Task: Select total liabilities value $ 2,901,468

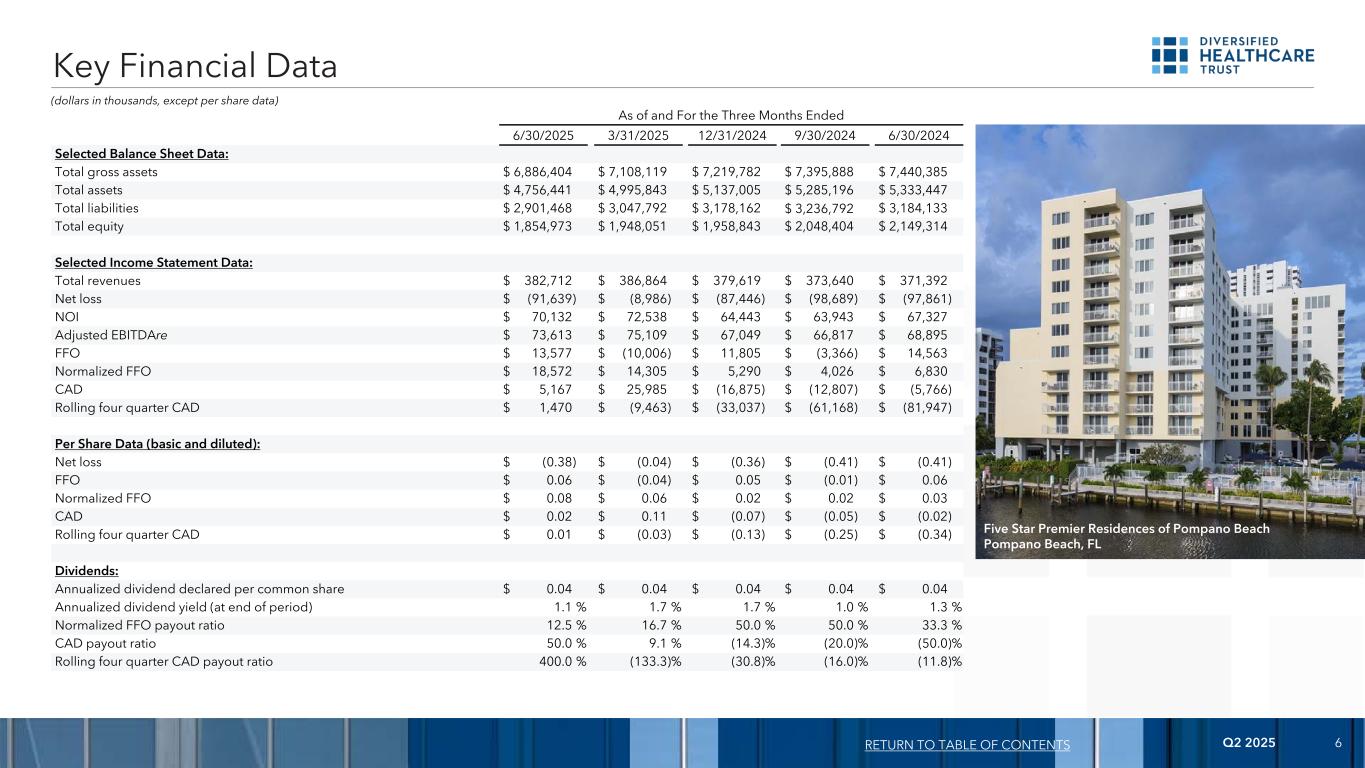Action: coord(540,208)
